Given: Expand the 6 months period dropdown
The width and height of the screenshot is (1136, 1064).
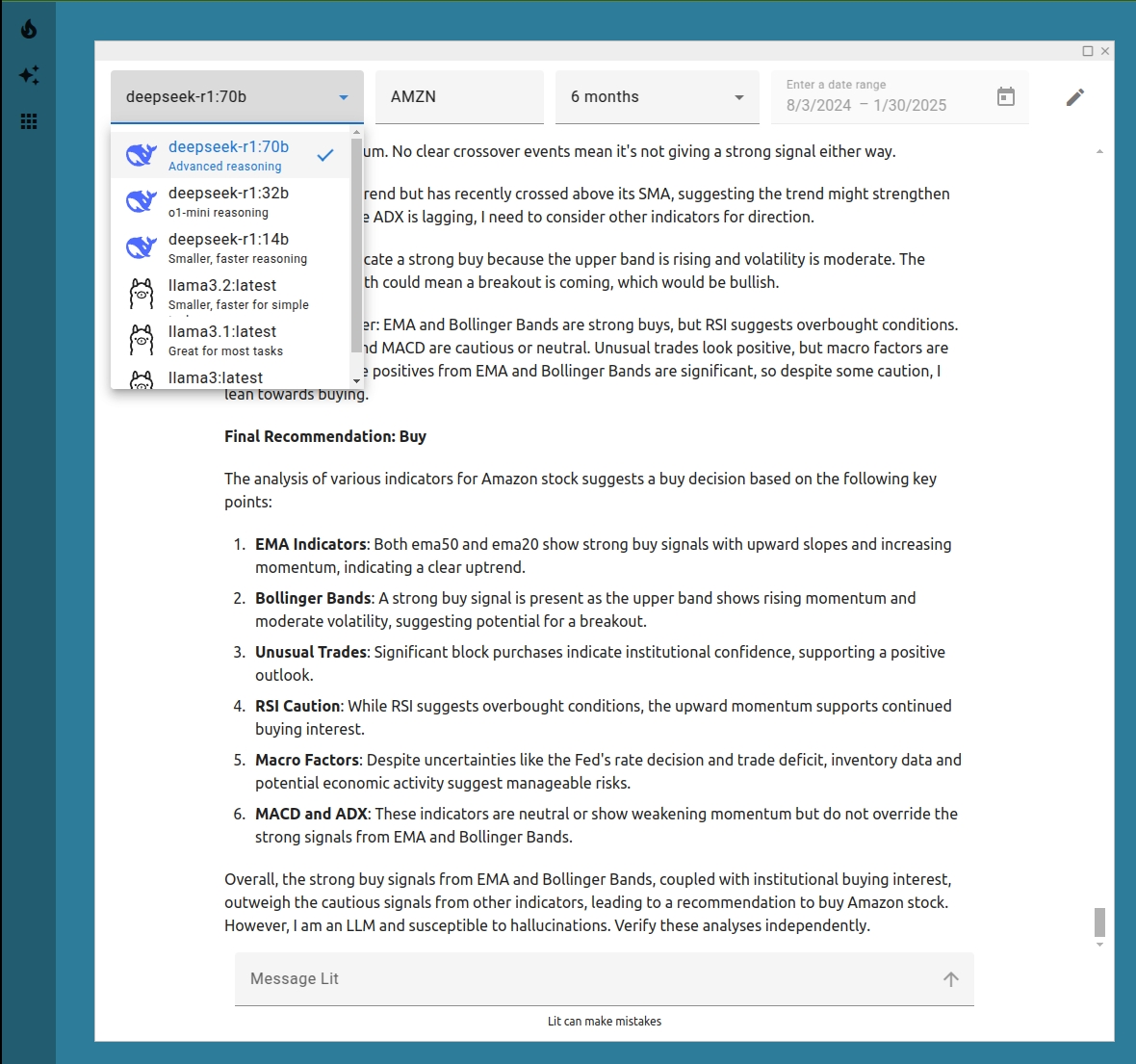Looking at the screenshot, I should click(657, 97).
